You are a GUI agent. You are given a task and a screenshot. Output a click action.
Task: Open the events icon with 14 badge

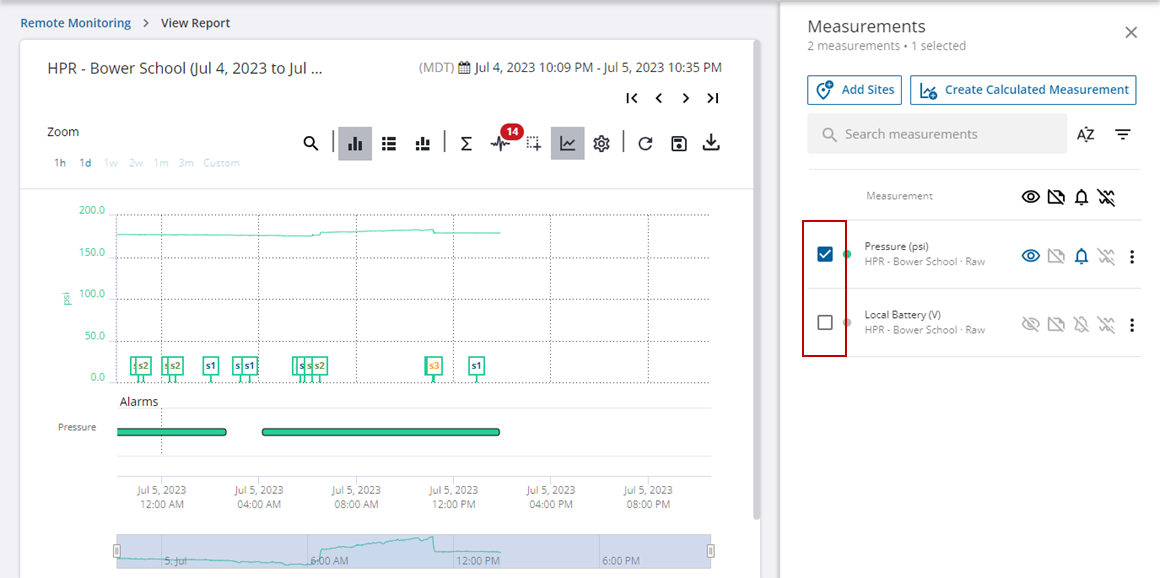(x=500, y=143)
